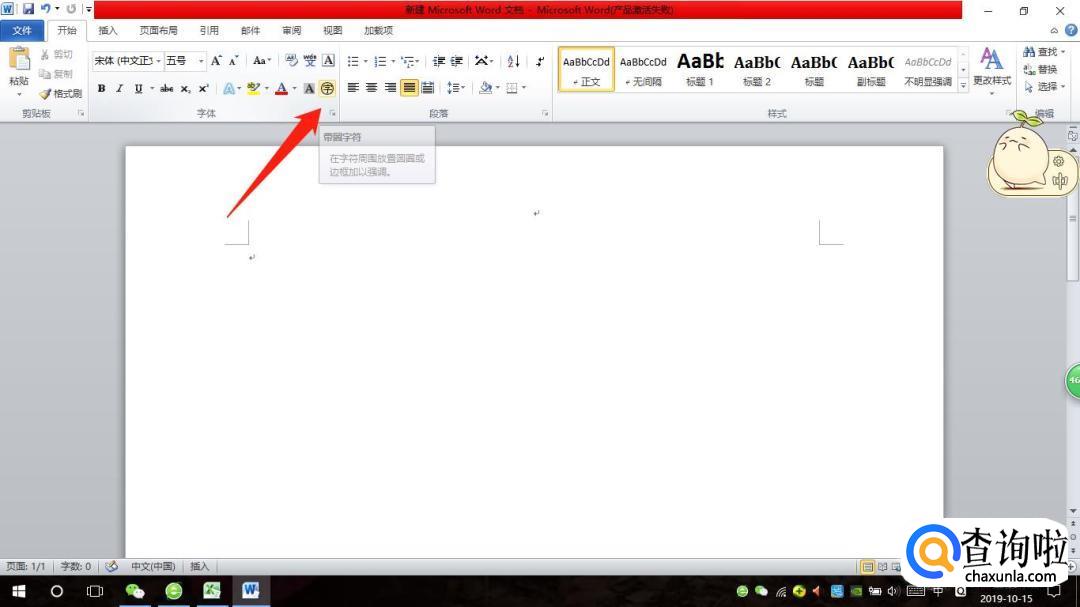1080x607 pixels.
Task: Click the Grow Font icon
Action: point(216,61)
